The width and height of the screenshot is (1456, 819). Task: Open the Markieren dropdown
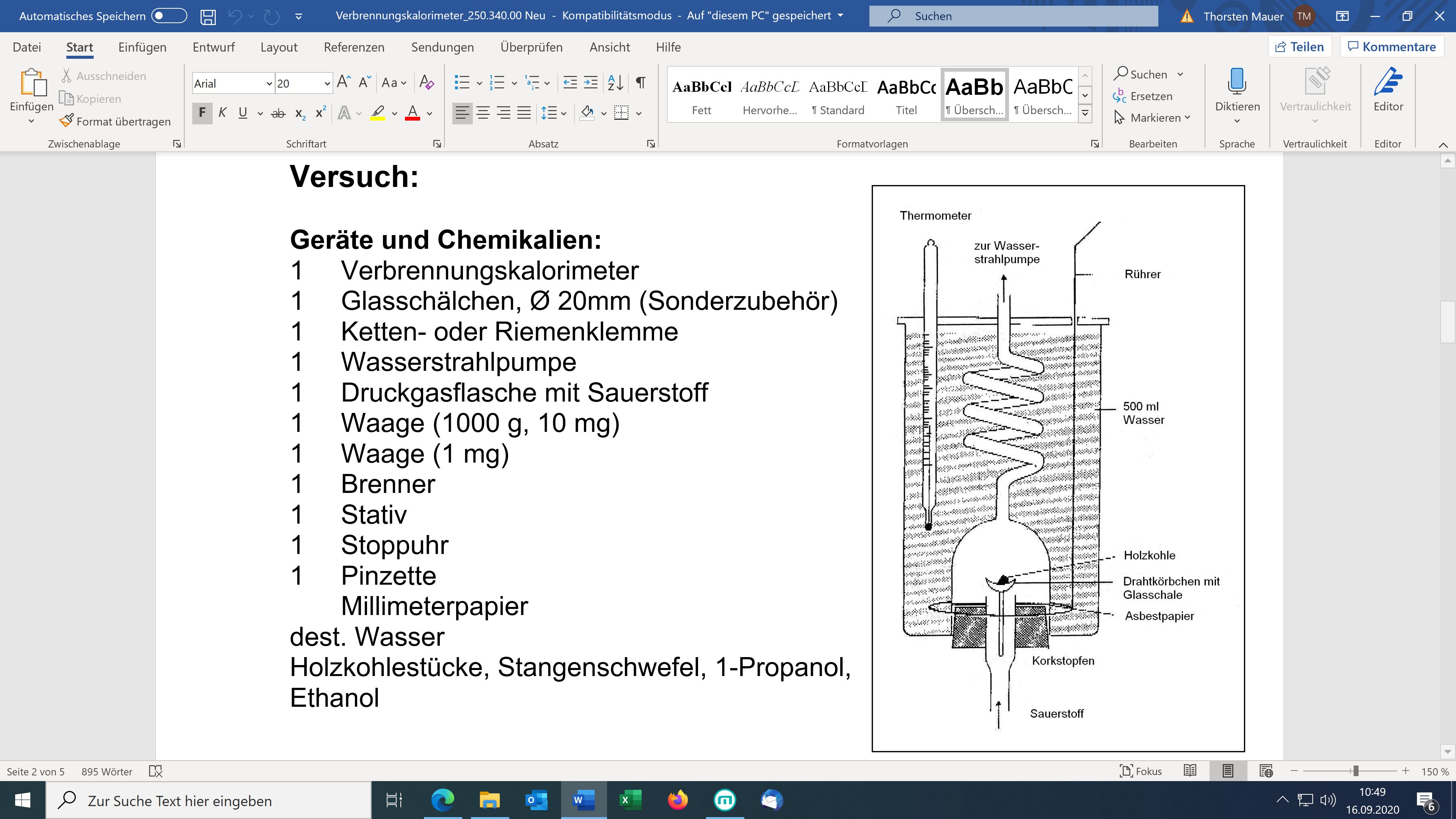coord(1152,118)
